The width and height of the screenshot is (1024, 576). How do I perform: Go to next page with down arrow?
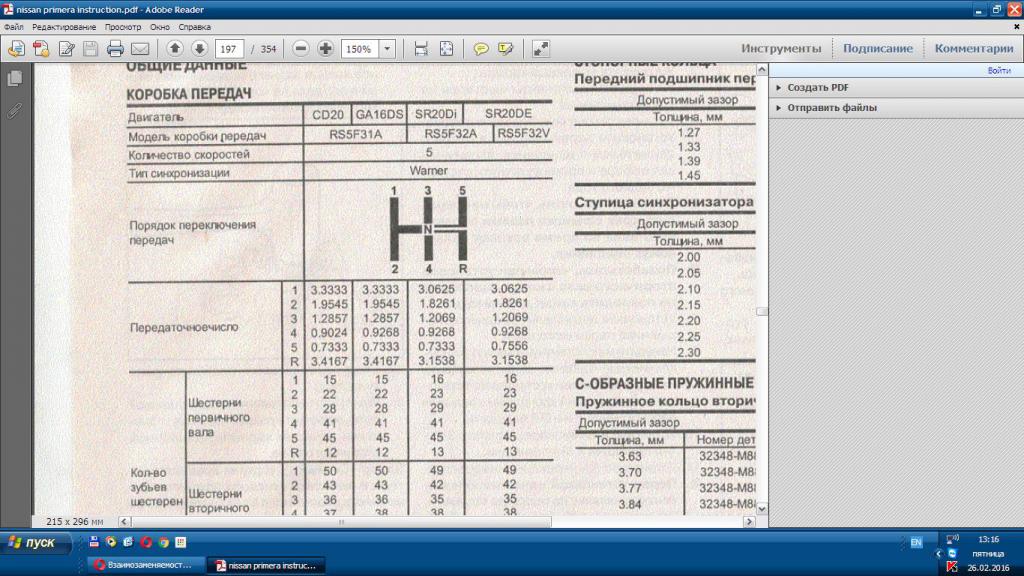[x=199, y=48]
